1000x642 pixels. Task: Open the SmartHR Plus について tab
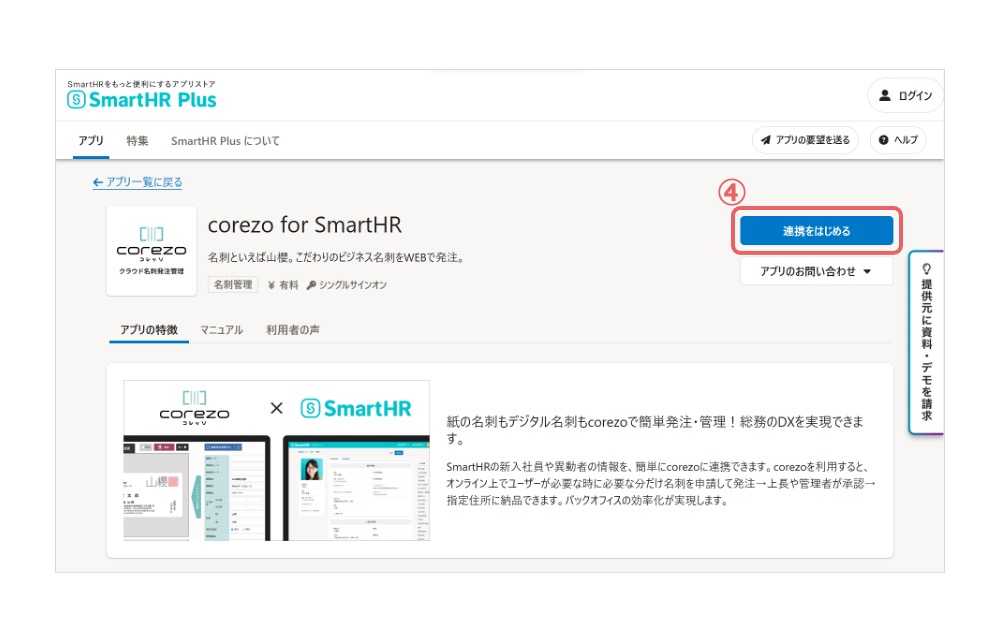click(225, 140)
